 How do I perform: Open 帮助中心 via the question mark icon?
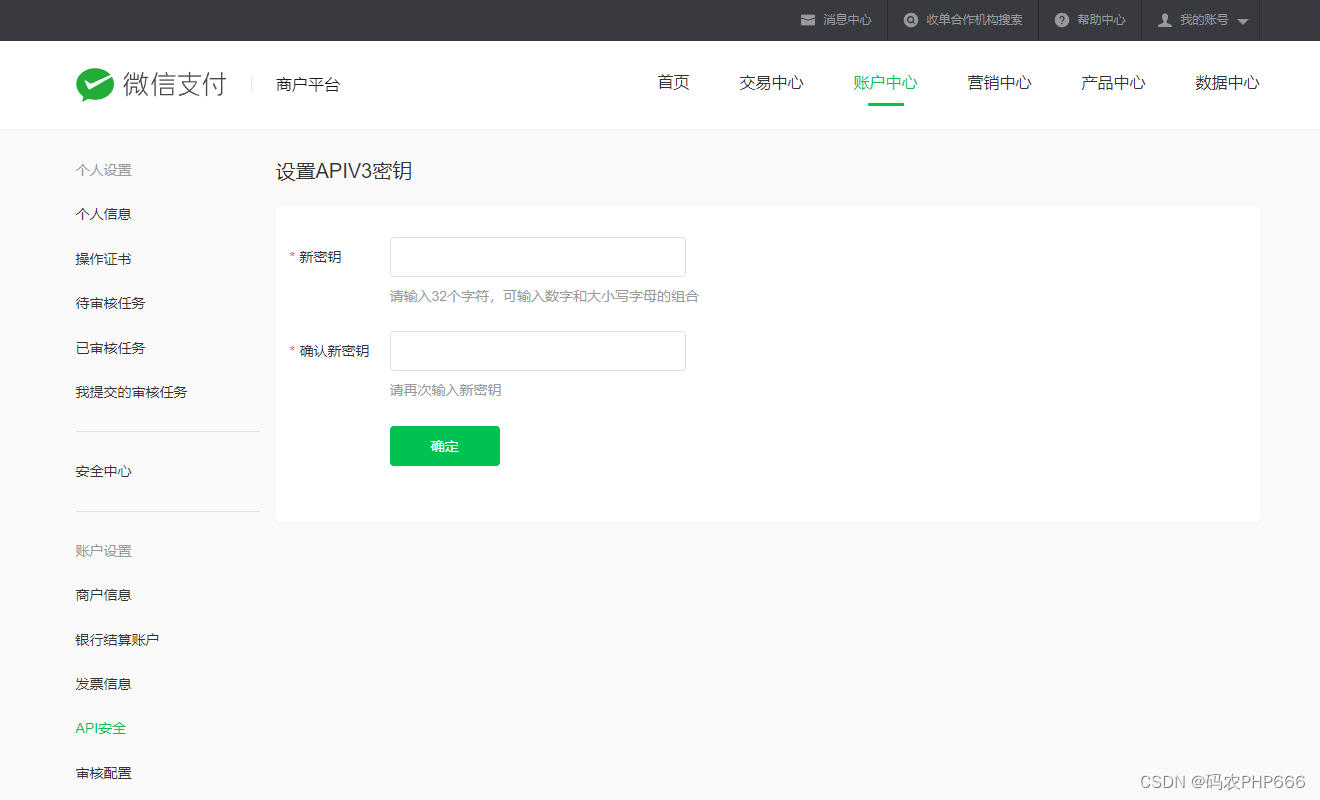pos(1061,19)
